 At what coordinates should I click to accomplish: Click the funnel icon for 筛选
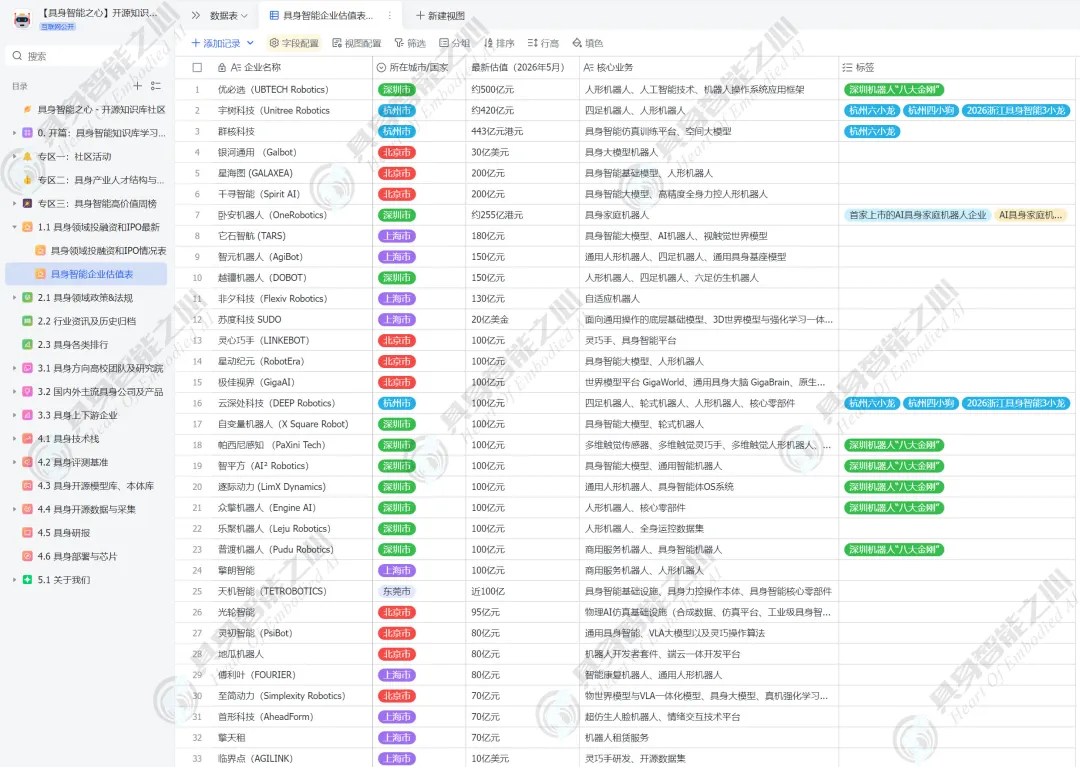click(x=399, y=43)
